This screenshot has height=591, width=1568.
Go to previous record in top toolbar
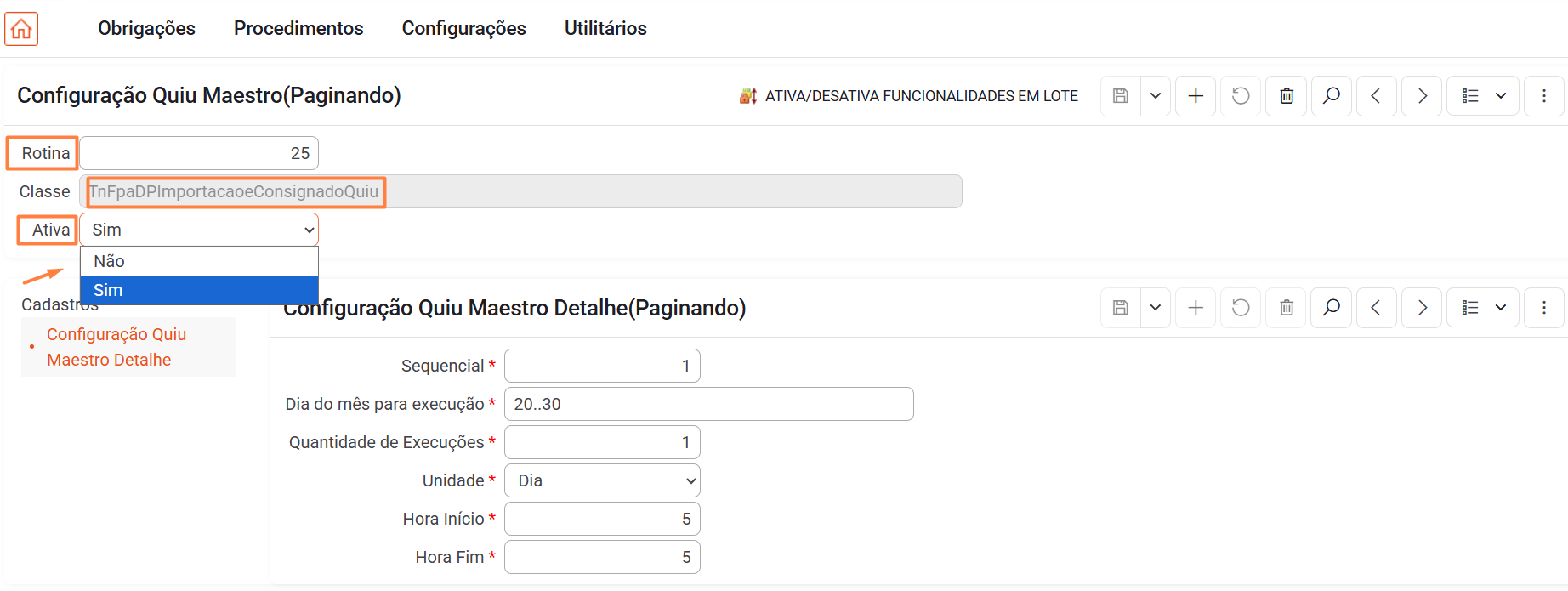pos(1376,96)
